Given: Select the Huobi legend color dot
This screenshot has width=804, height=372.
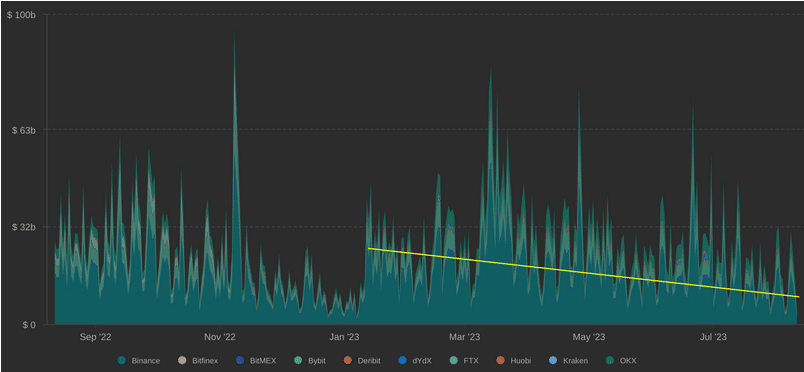Looking at the screenshot, I should click(500, 361).
